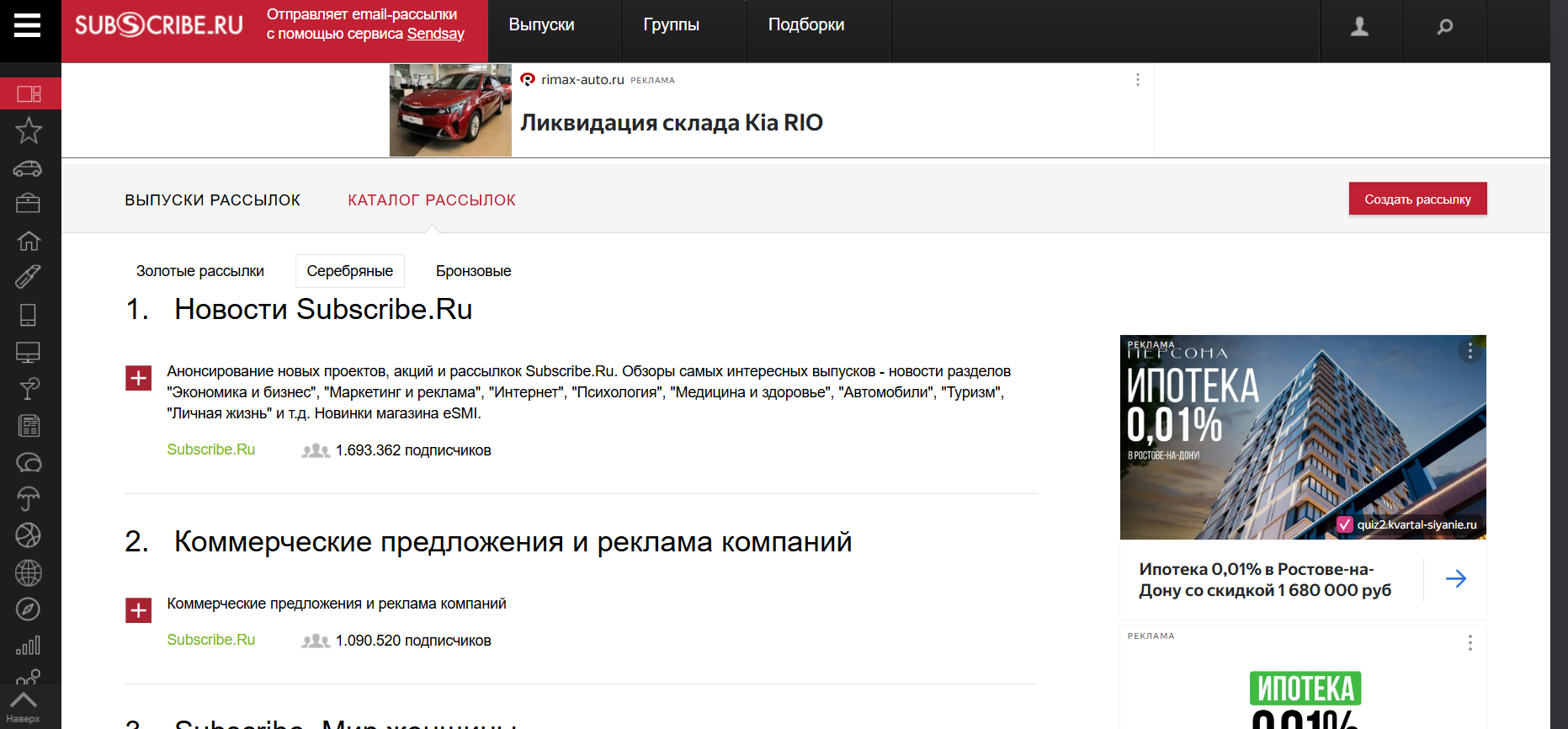Screen dimensions: 1568x729
Task: Select the house icon in sidebar
Action: [x=29, y=241]
